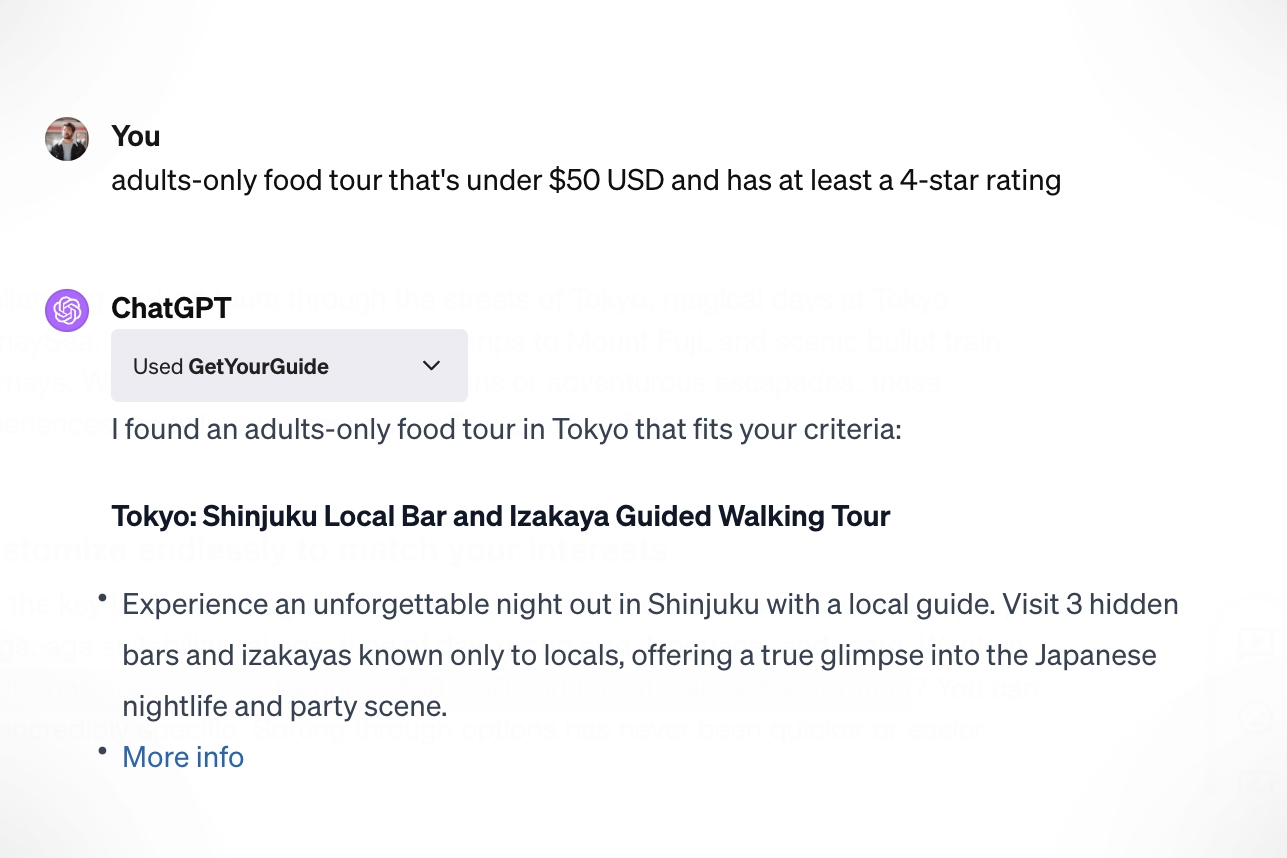This screenshot has height=858, width=1287.
Task: Click the word 'Used' in plugin box
Action: click(x=158, y=367)
